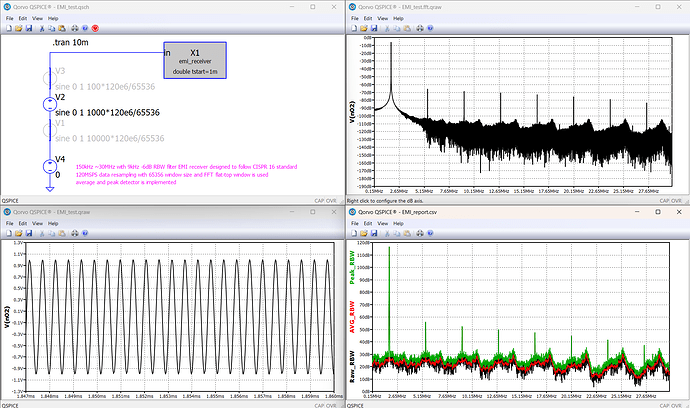Click V(n02) axis label in transient waveform plot
Image resolution: width=690 pixels, height=408 pixels.
(7, 317)
